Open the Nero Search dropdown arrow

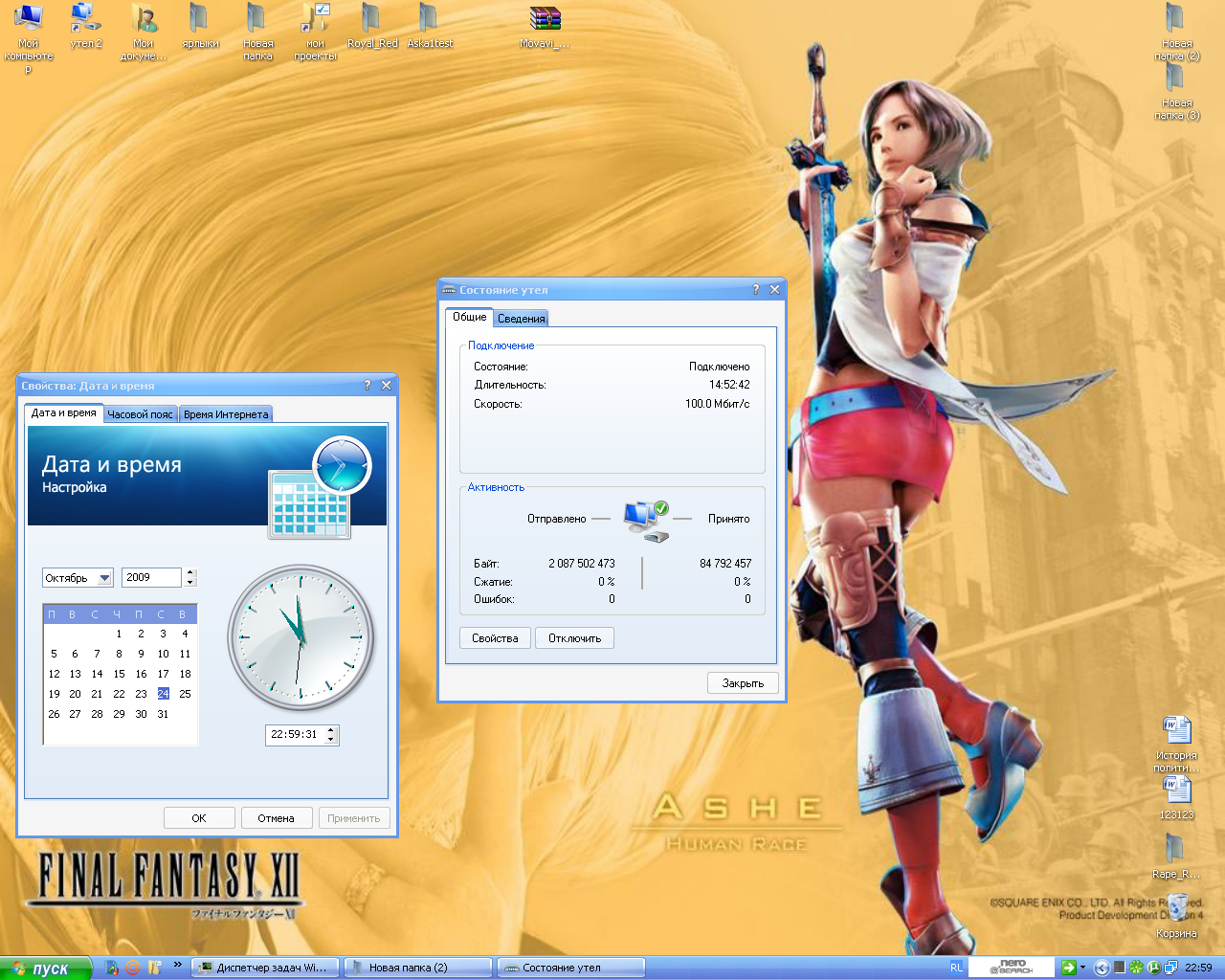1082,968
